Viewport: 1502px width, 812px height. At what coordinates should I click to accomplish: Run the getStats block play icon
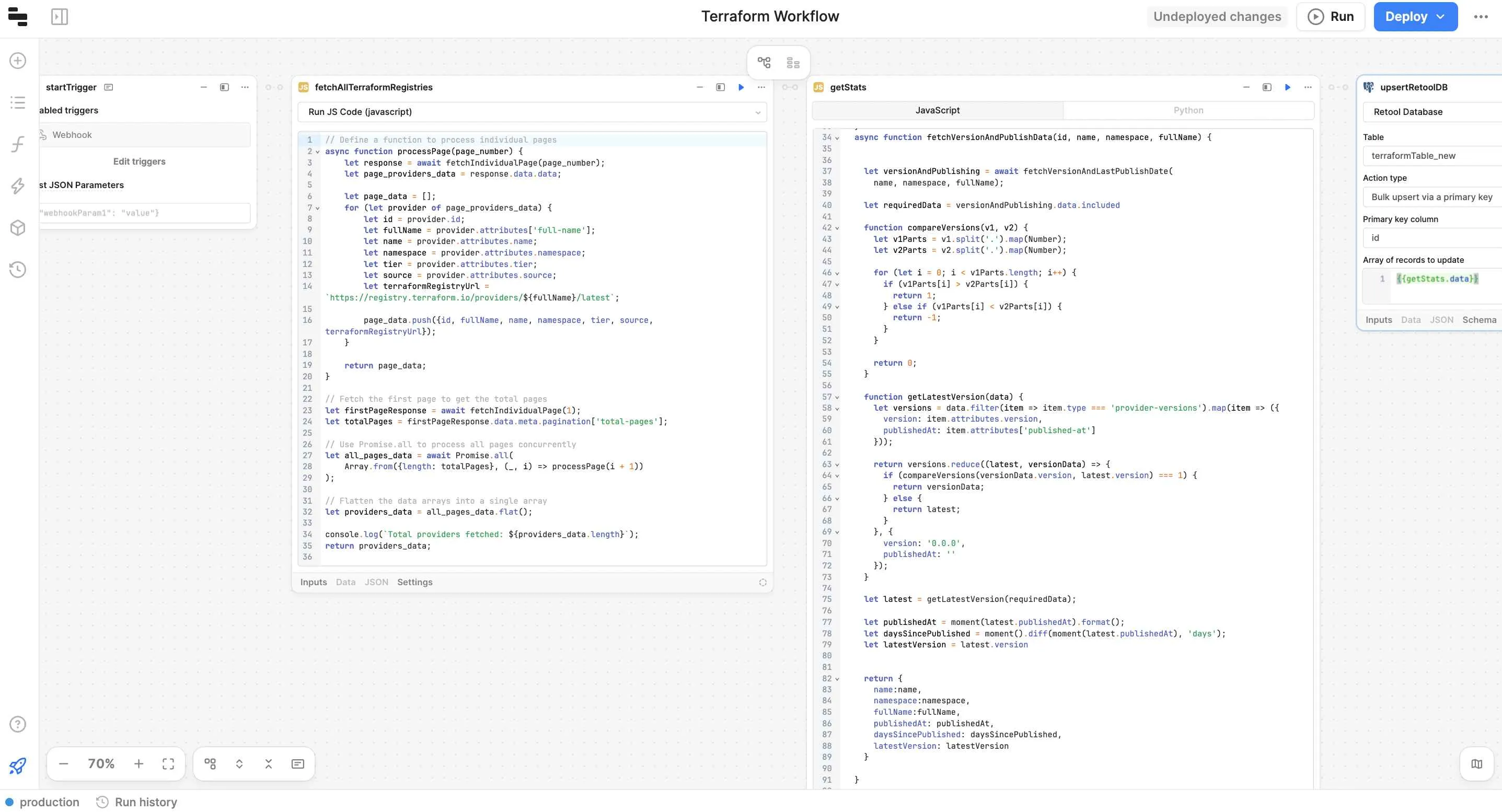coord(1287,87)
